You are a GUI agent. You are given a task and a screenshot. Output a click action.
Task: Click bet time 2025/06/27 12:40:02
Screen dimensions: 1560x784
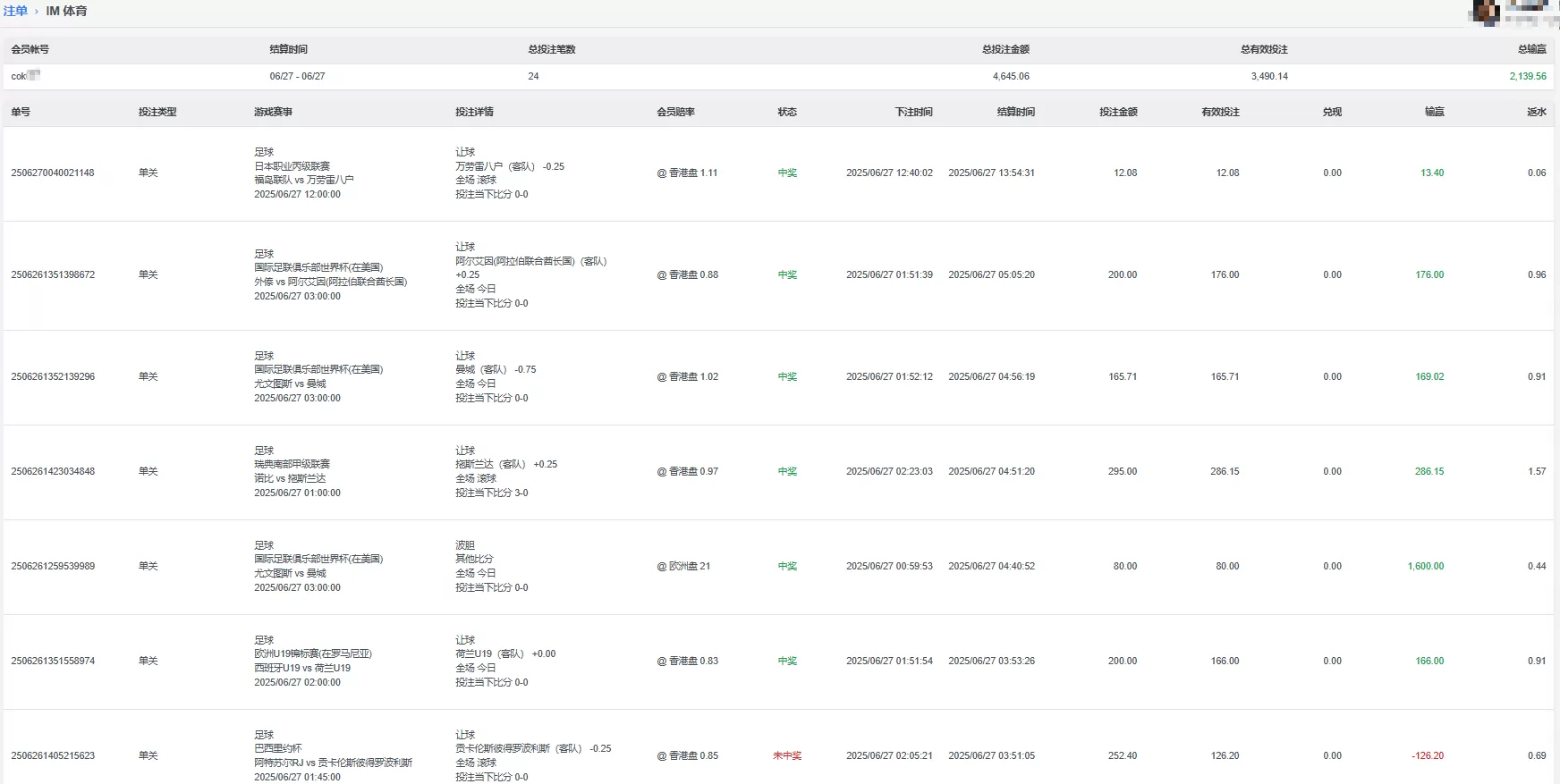tap(889, 173)
